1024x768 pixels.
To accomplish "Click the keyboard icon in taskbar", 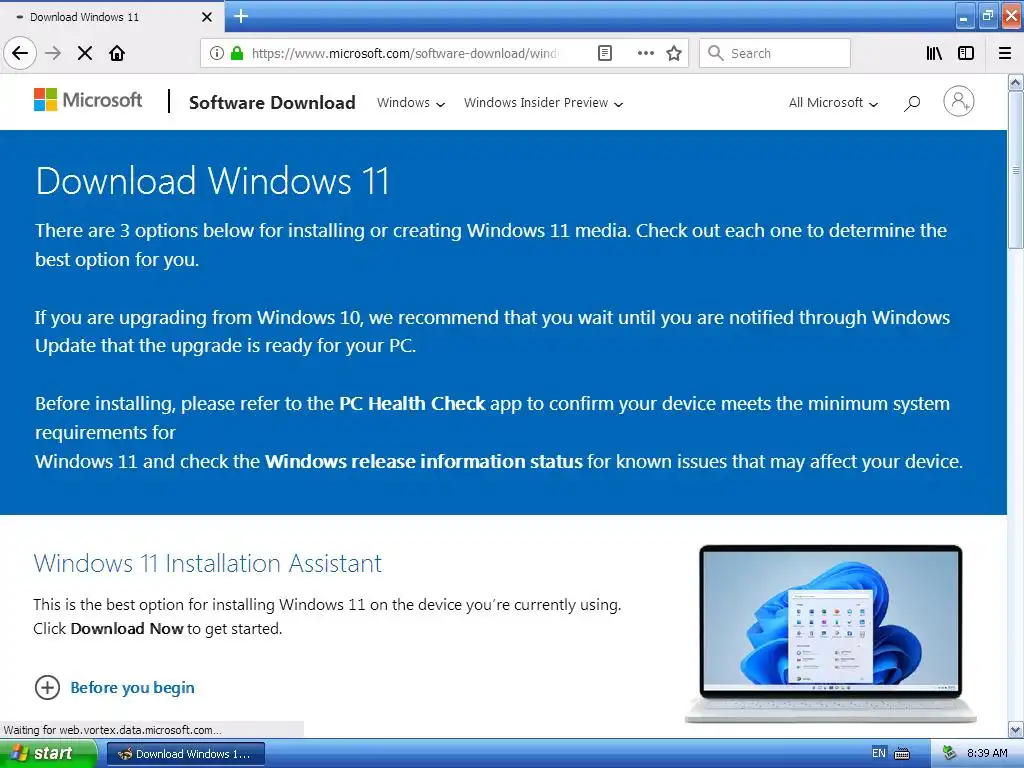I will point(902,754).
